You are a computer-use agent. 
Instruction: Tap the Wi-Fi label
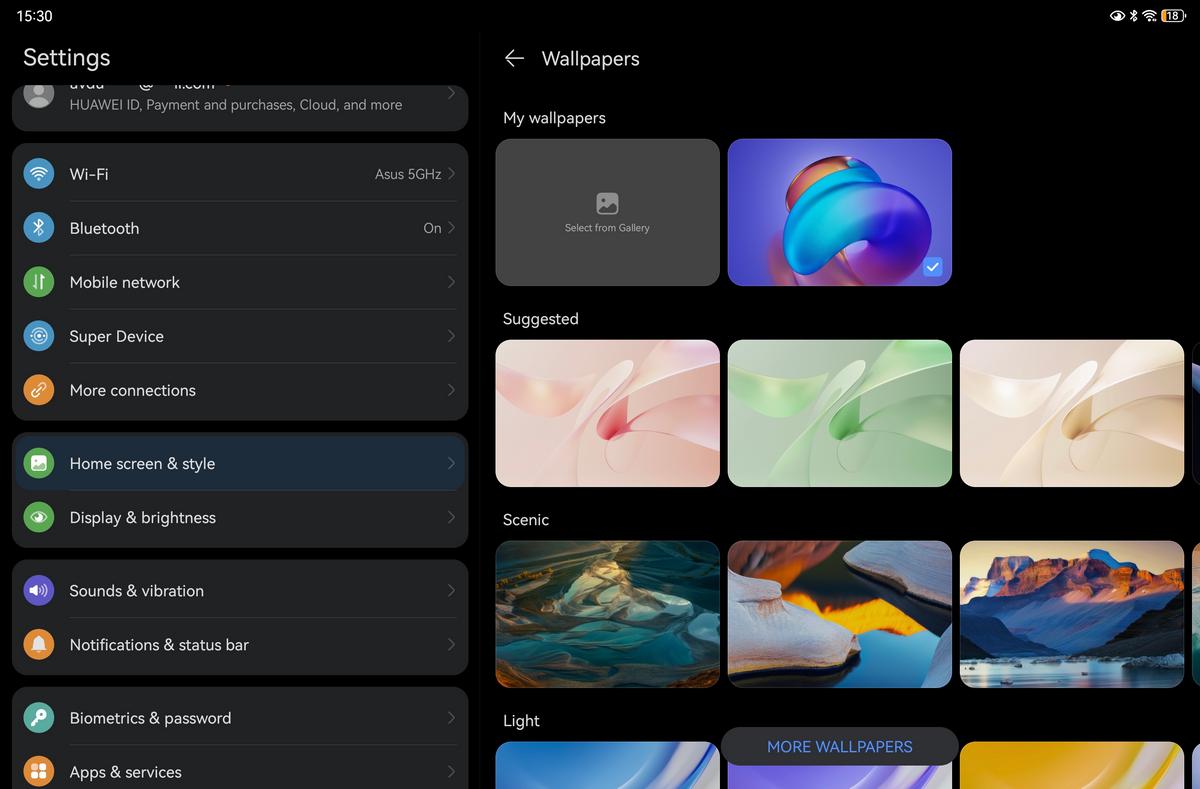tap(89, 174)
